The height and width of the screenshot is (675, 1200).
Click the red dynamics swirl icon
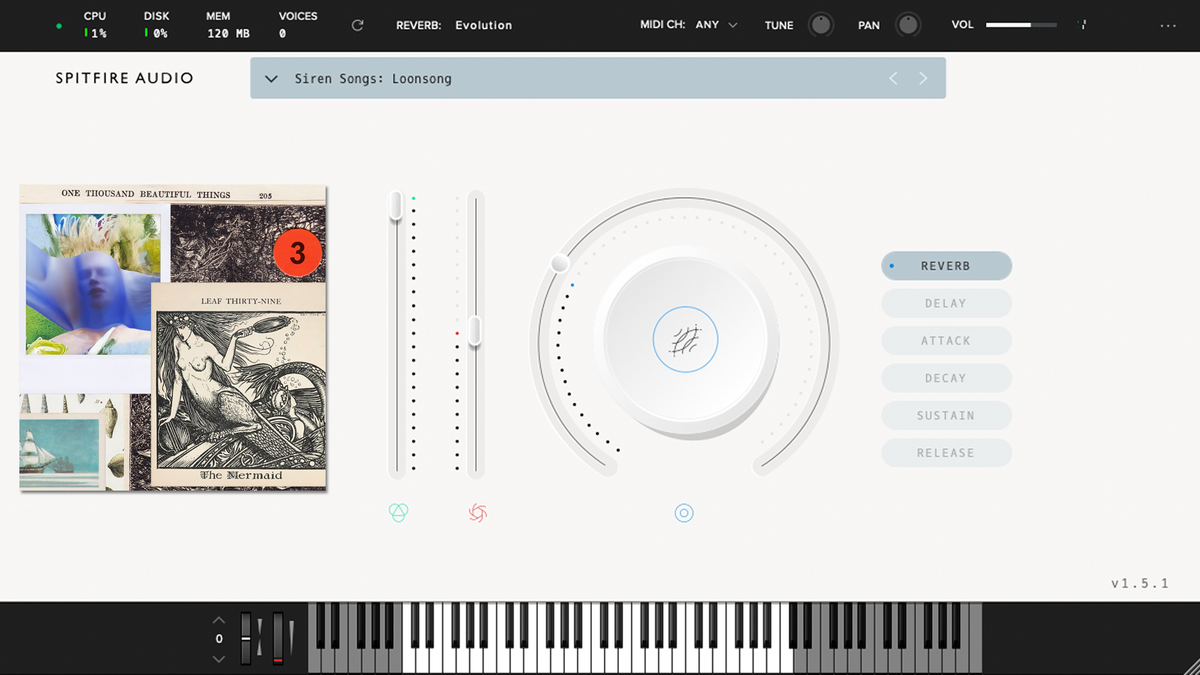pyautogui.click(x=477, y=512)
